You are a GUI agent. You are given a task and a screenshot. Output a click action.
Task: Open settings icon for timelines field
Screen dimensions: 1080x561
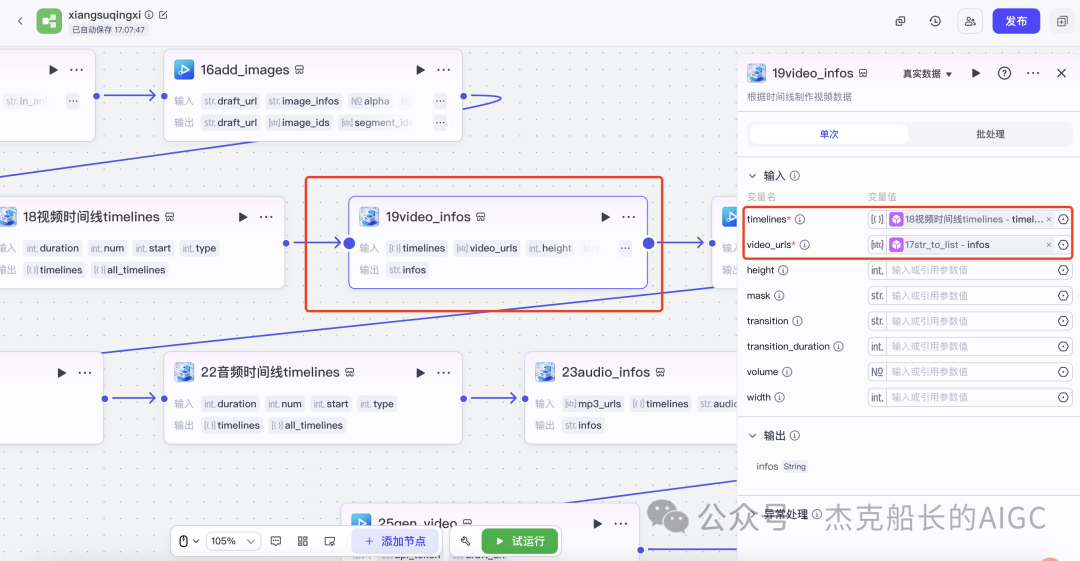pyautogui.click(x=1063, y=219)
